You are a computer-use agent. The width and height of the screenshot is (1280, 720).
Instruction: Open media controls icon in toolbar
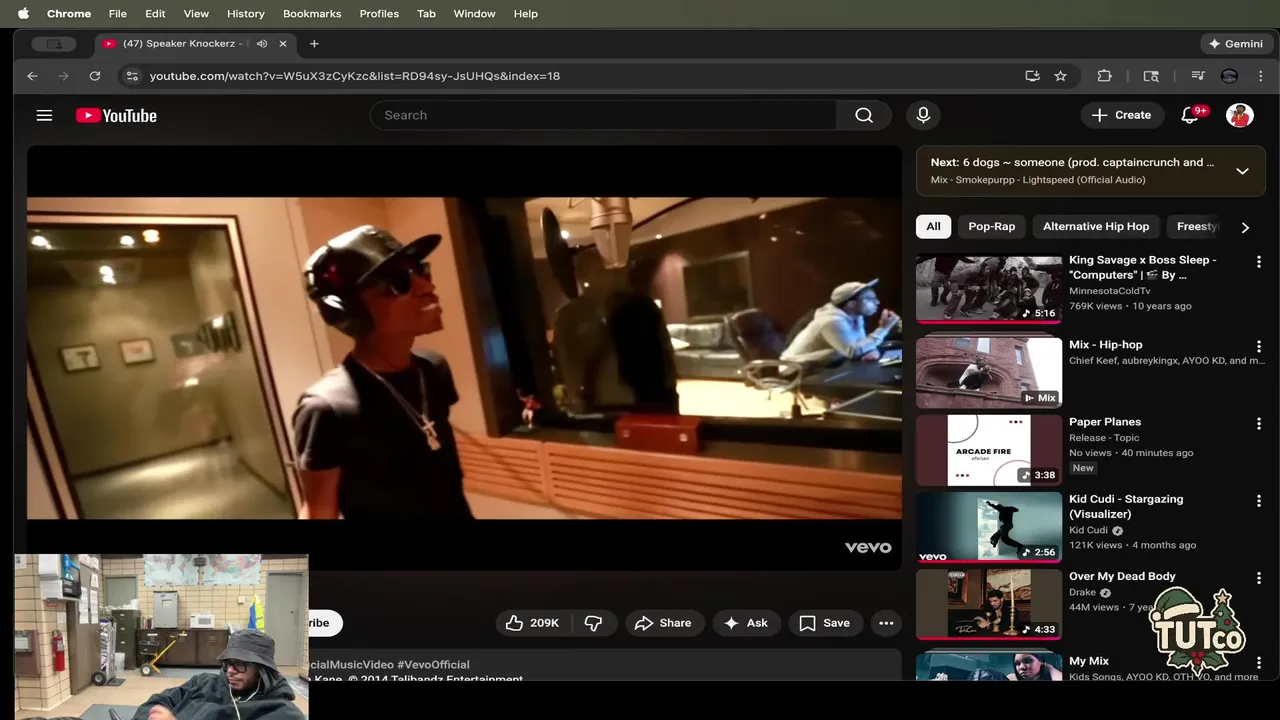(x=1198, y=76)
